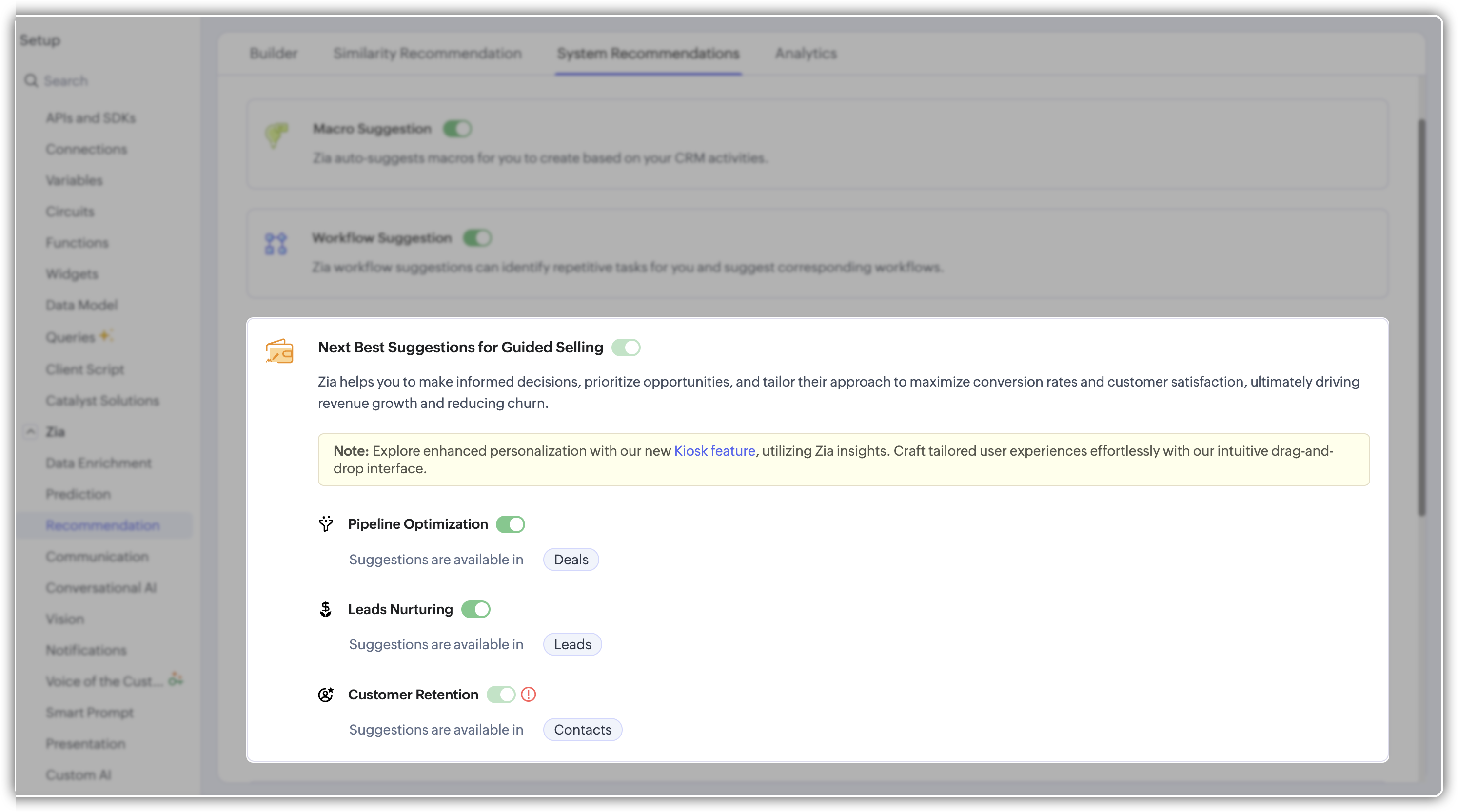Collapse the Zia section chevron in sidebar
1458x812 pixels.
point(31,432)
